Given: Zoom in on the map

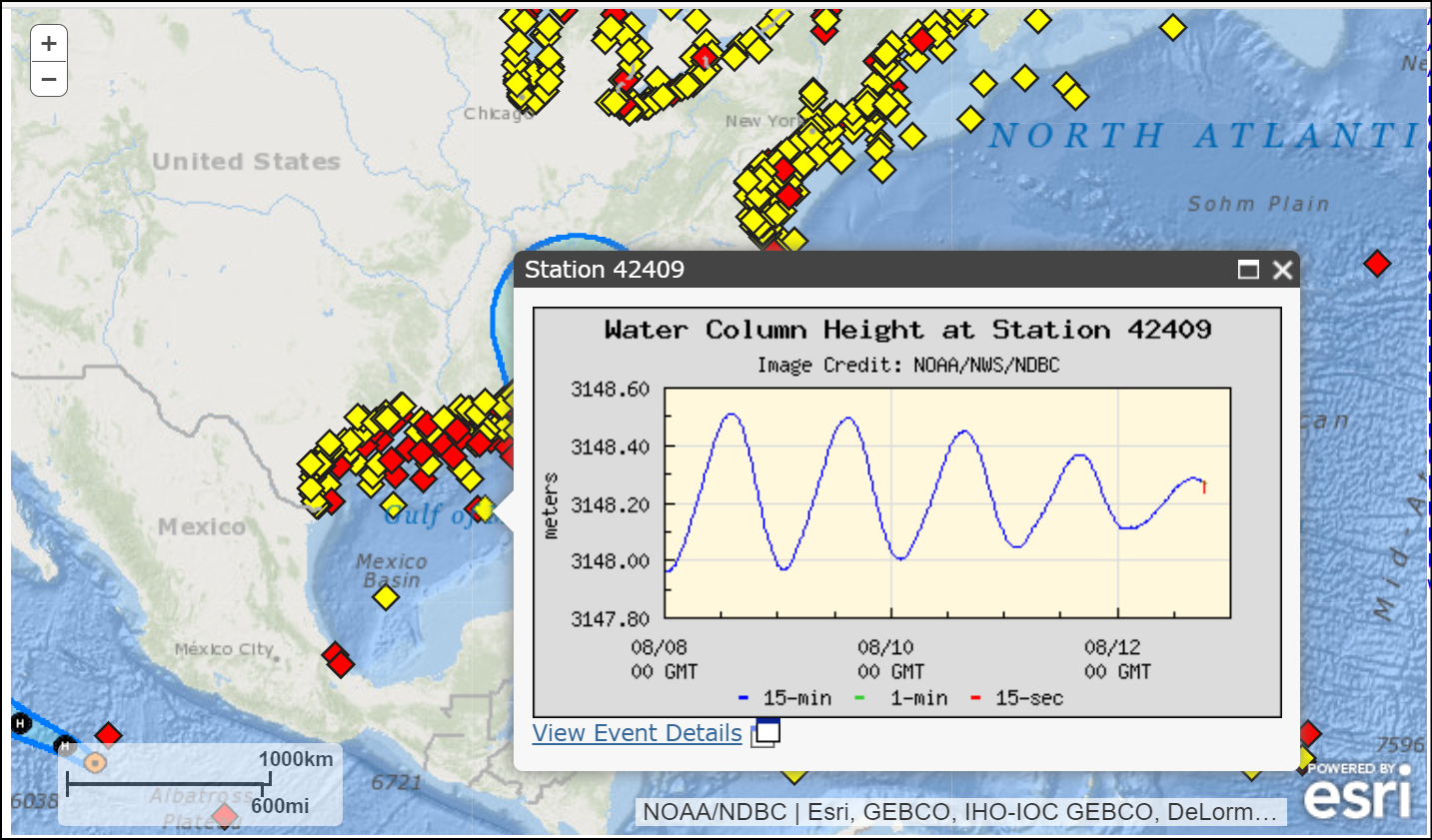Looking at the screenshot, I should (49, 44).
